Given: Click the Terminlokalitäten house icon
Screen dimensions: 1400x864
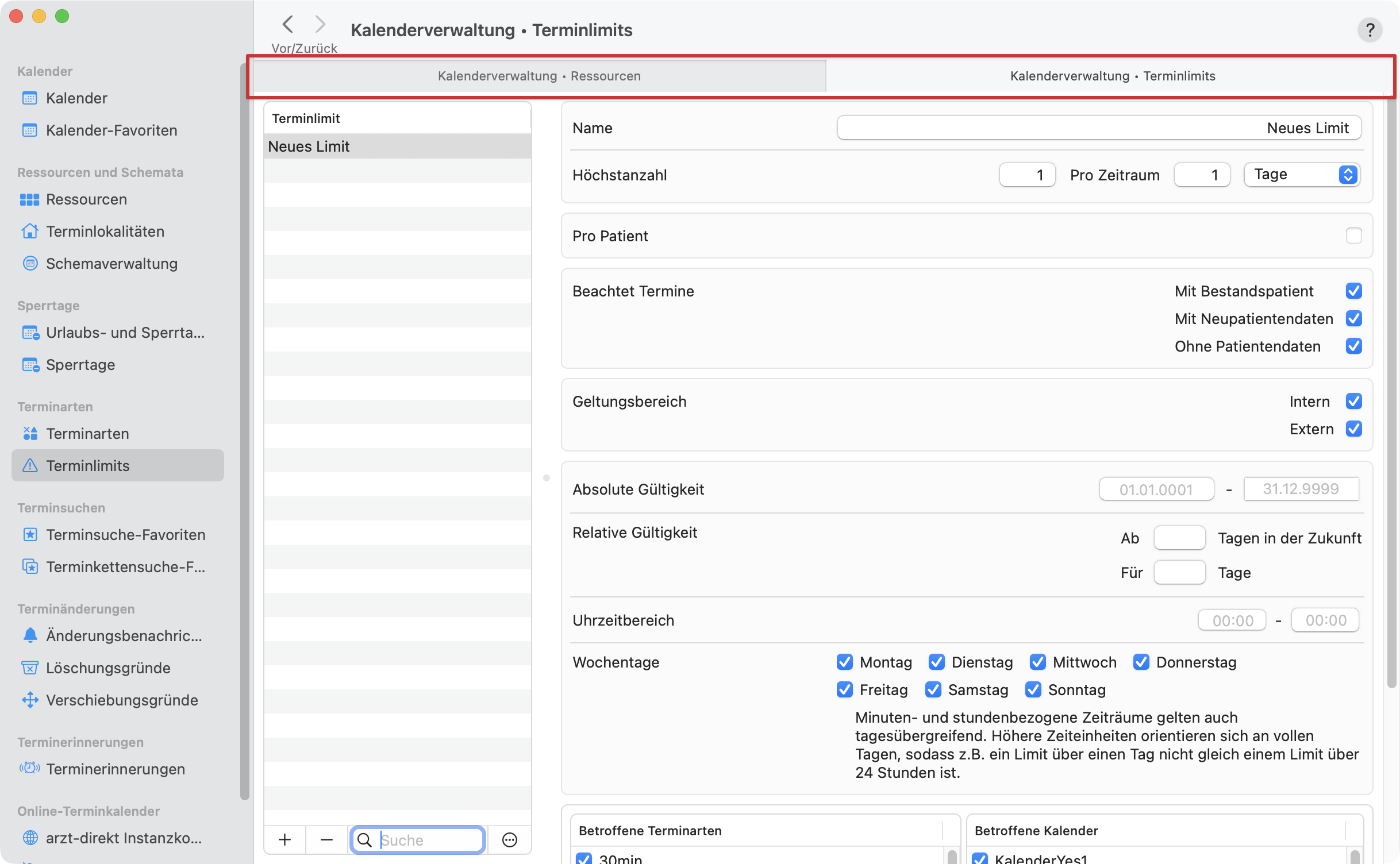Looking at the screenshot, I should [x=30, y=231].
